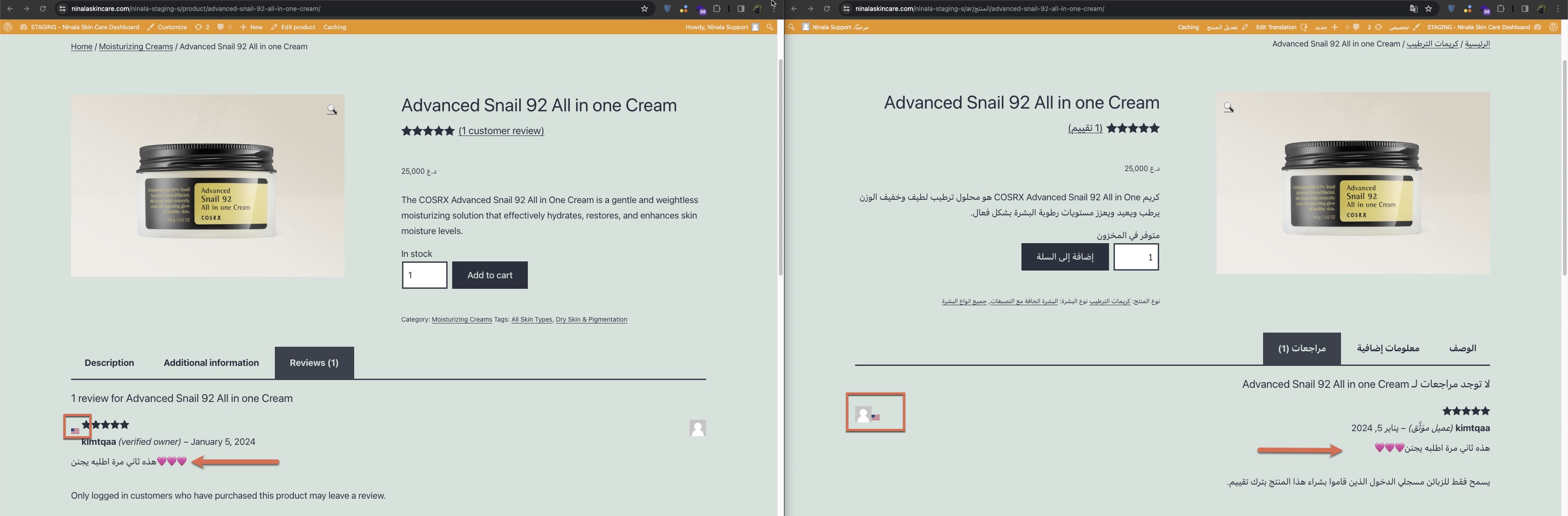Reload the page in the left browser window
The height and width of the screenshot is (516, 1568).
coord(42,9)
